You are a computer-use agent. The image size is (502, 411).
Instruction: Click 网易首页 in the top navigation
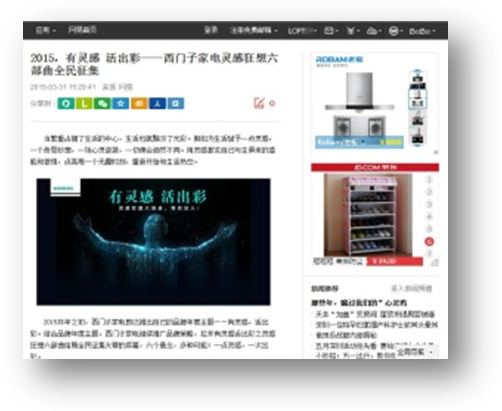click(x=82, y=30)
